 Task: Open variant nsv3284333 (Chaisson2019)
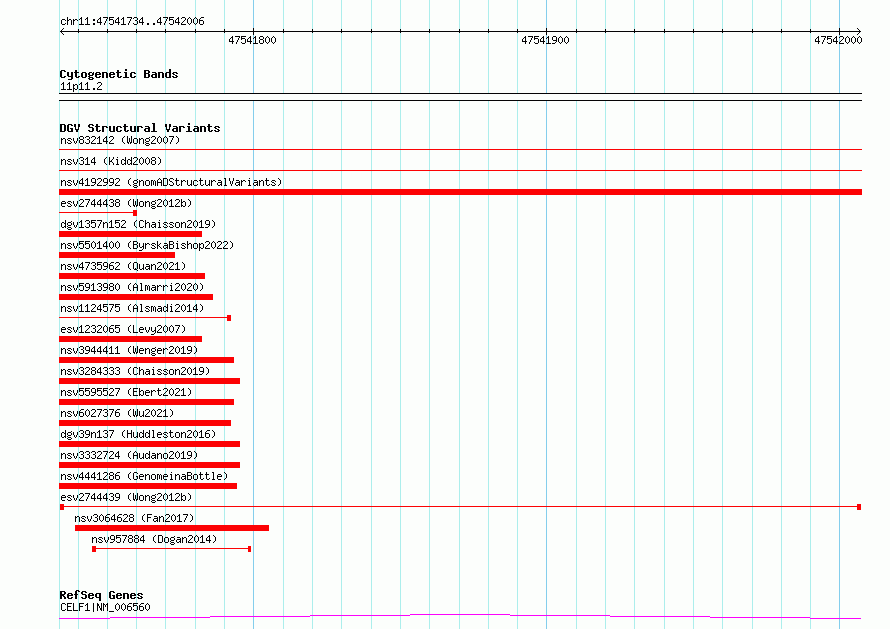pyautogui.click(x=135, y=371)
